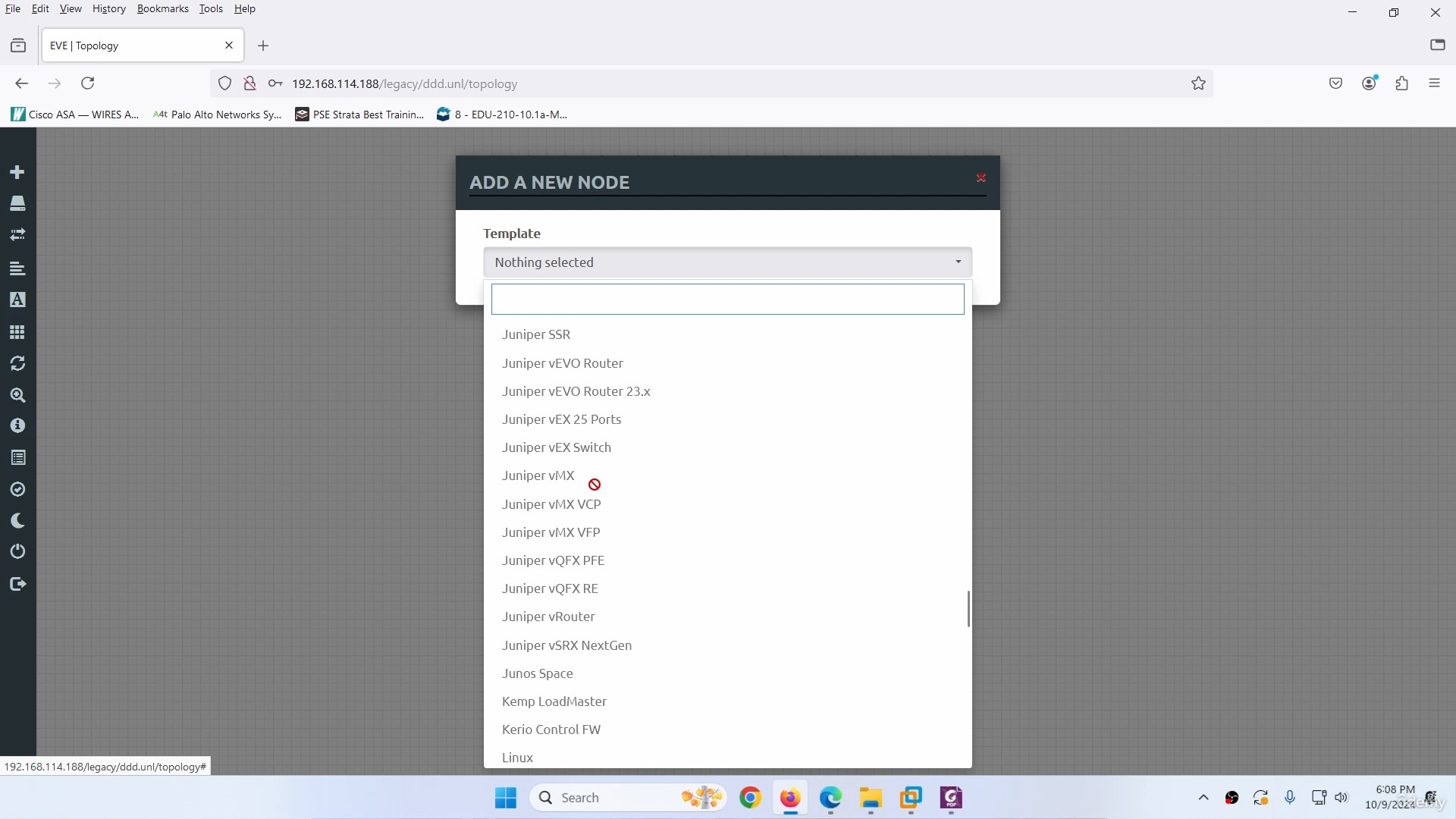Reload the current page
Image resolution: width=1456 pixels, height=819 pixels.
coord(88,83)
